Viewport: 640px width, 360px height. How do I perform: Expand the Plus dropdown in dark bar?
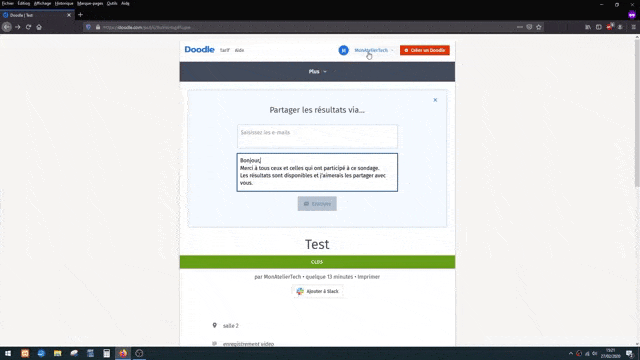(x=317, y=71)
